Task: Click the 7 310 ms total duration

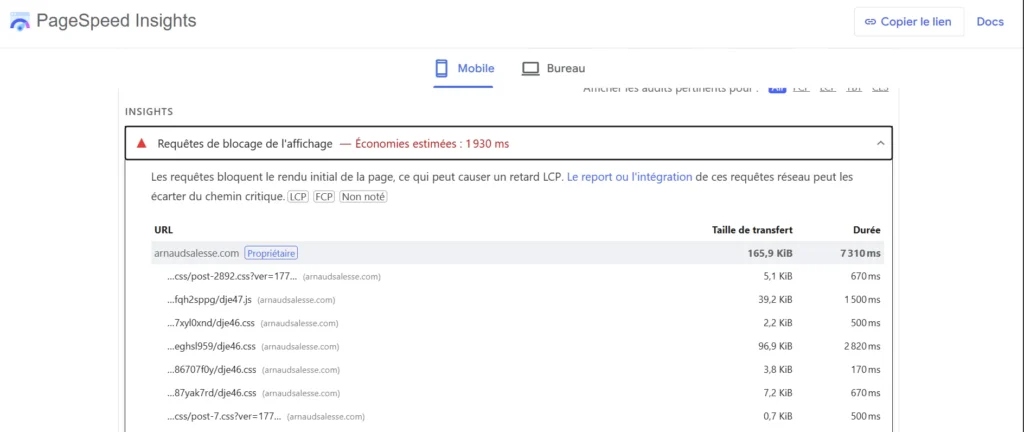Action: coord(860,253)
